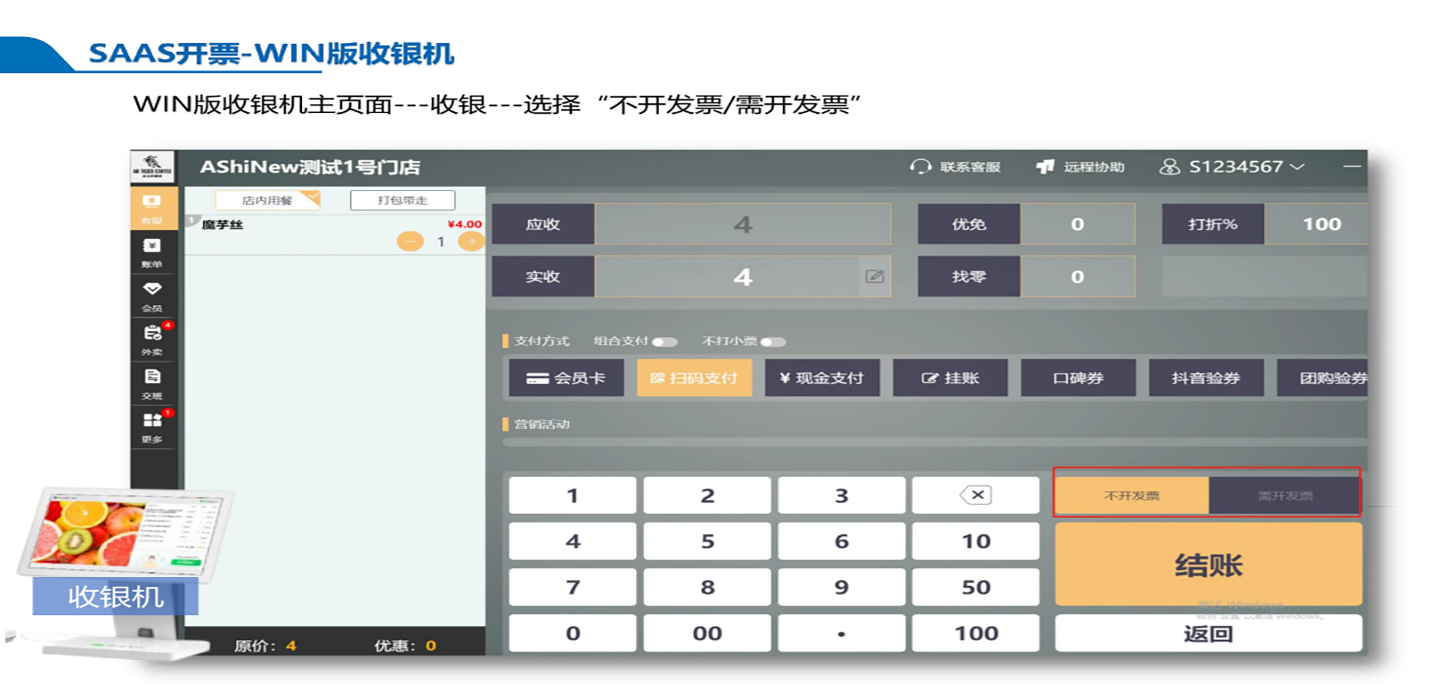Screen dimensions: 1450x700
Task: Click the 返回 return button
Action: pos(1208,633)
